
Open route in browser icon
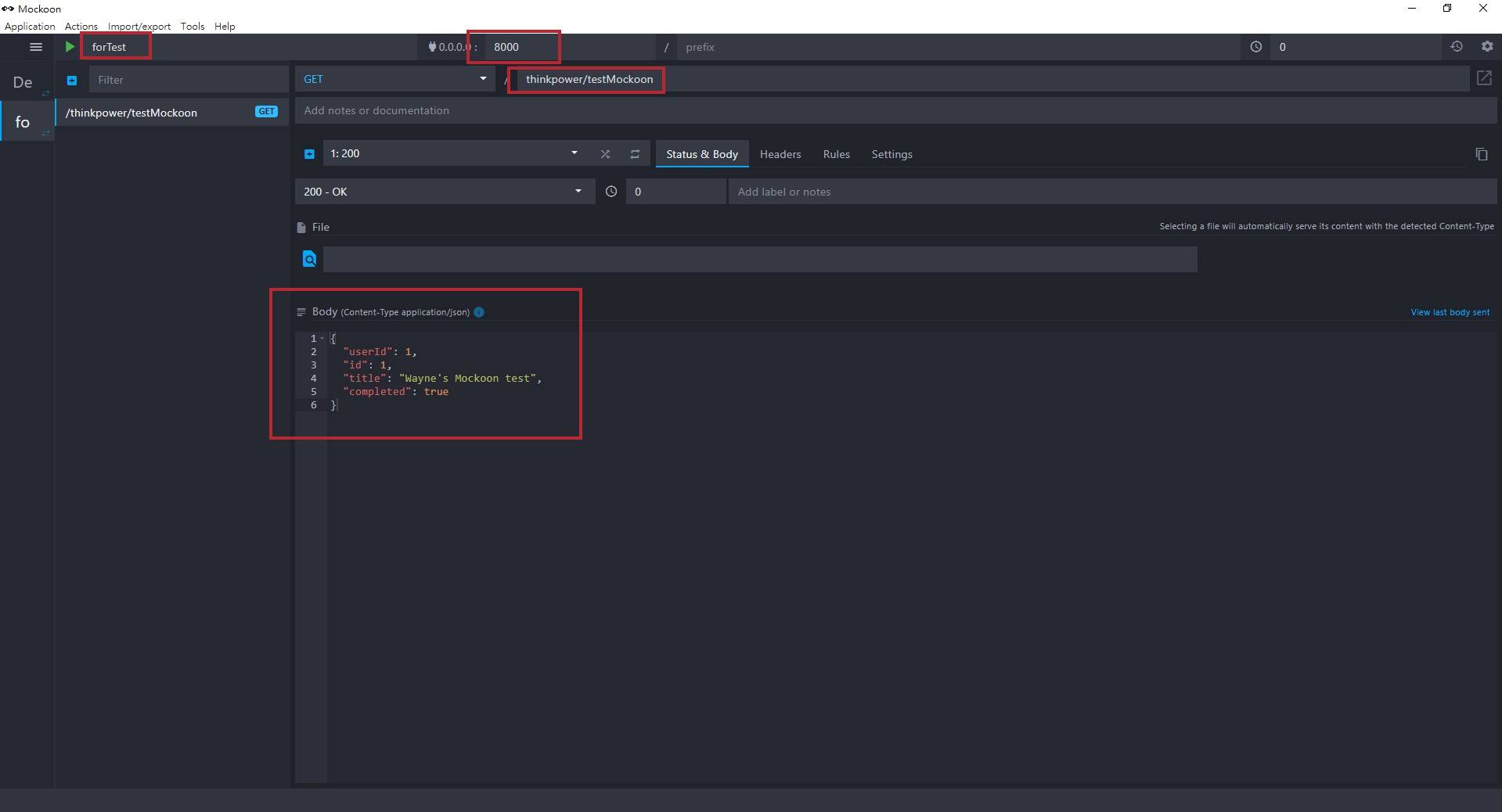(x=1484, y=78)
